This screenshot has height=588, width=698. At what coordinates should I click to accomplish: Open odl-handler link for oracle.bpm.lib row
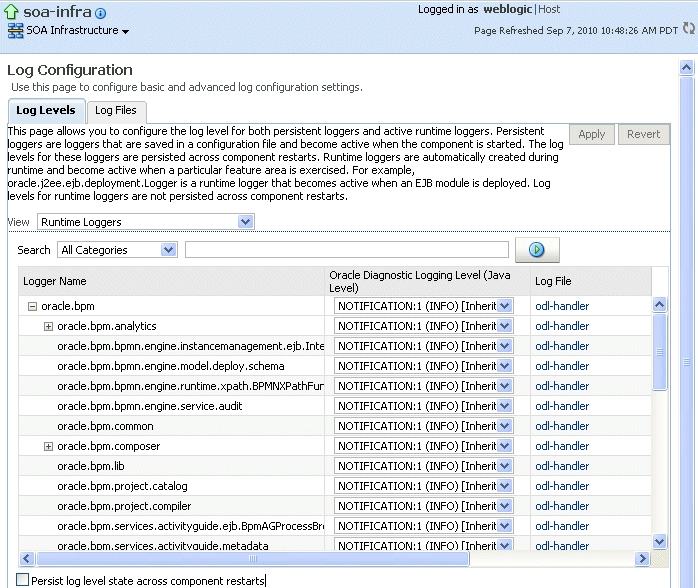[x=562, y=466]
